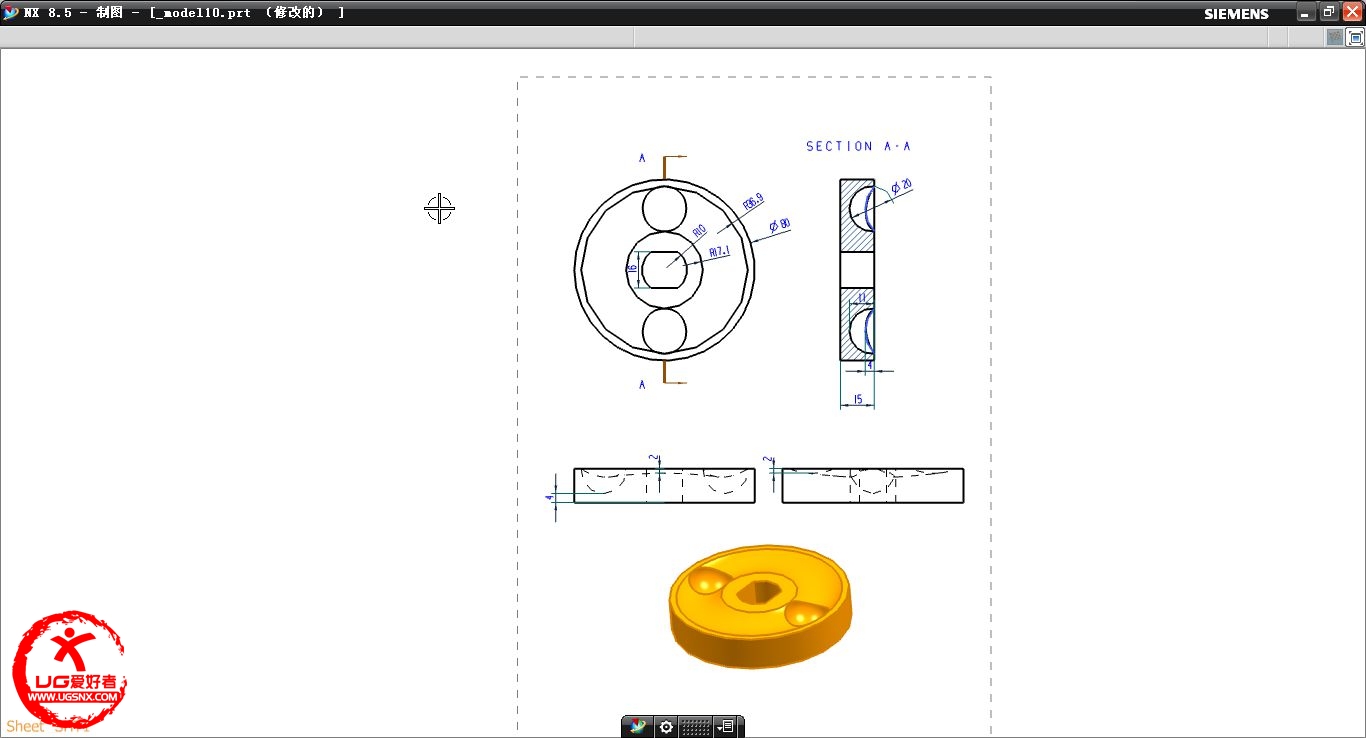Viewport: 1366px width, 738px height.
Task: Open the gear settings in bottom toolbar
Action: pos(666,727)
